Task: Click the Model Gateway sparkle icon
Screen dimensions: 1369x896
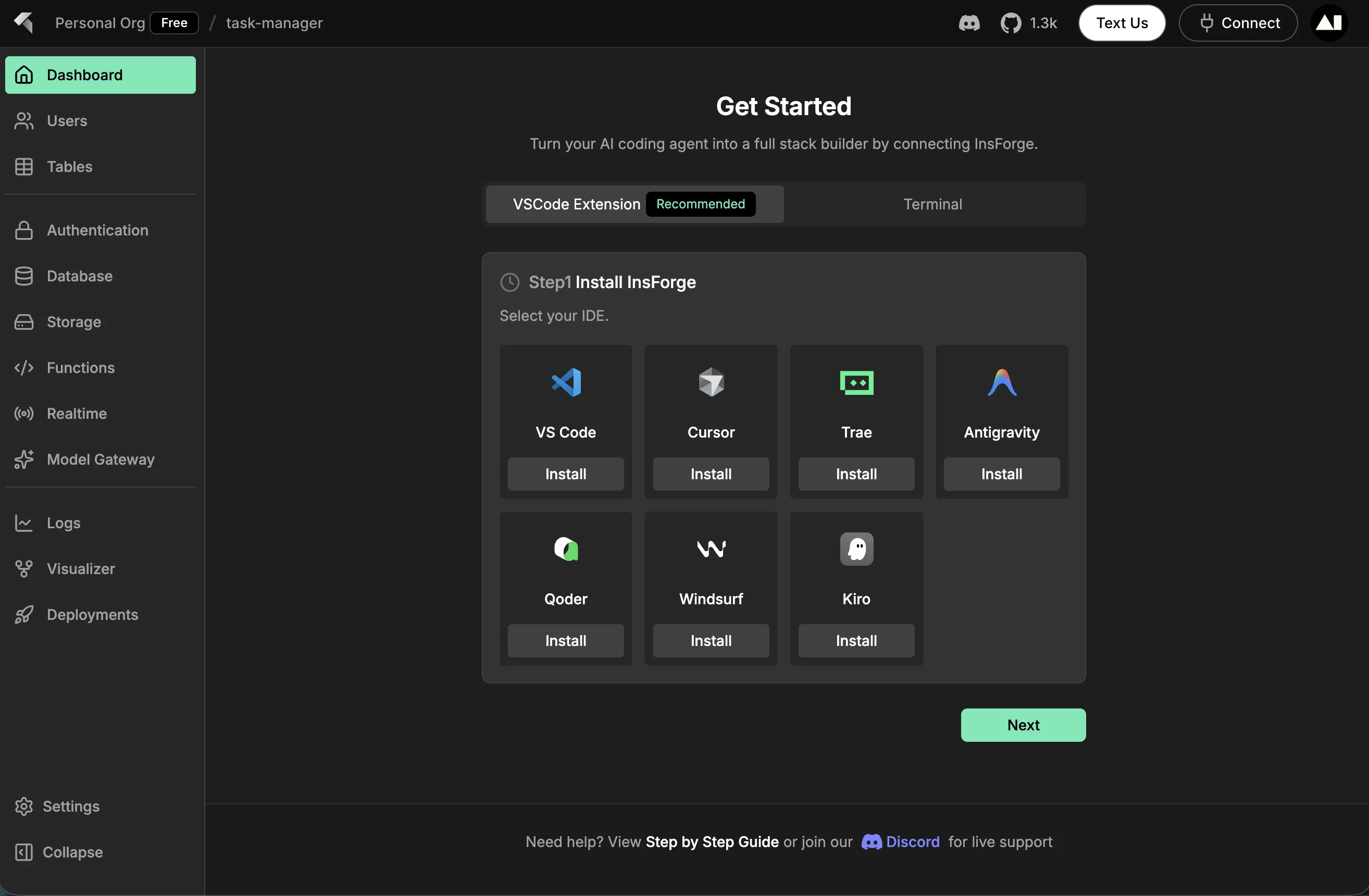Action: (23, 459)
